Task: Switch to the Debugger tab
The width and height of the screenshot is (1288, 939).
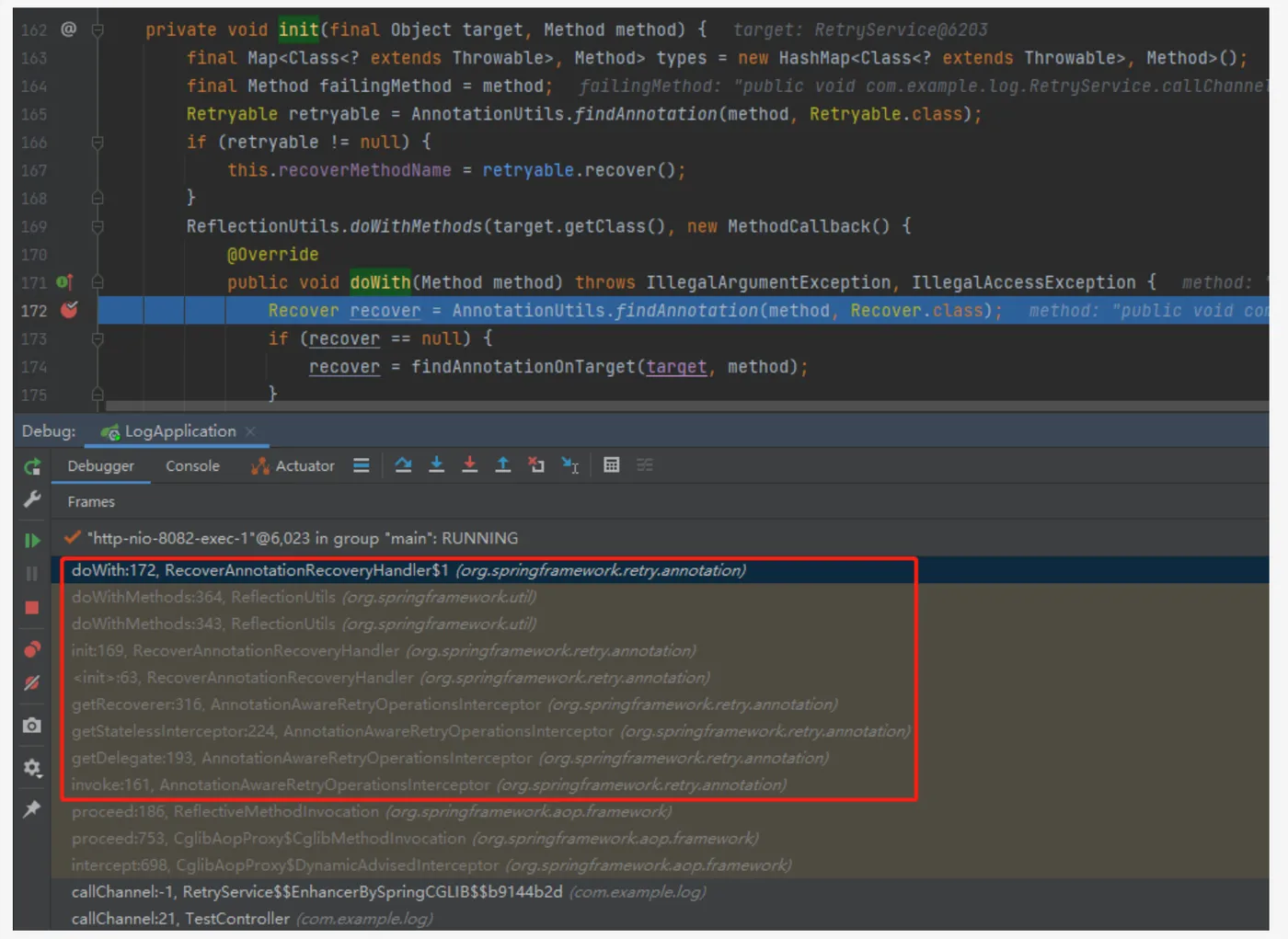Action: 100,466
